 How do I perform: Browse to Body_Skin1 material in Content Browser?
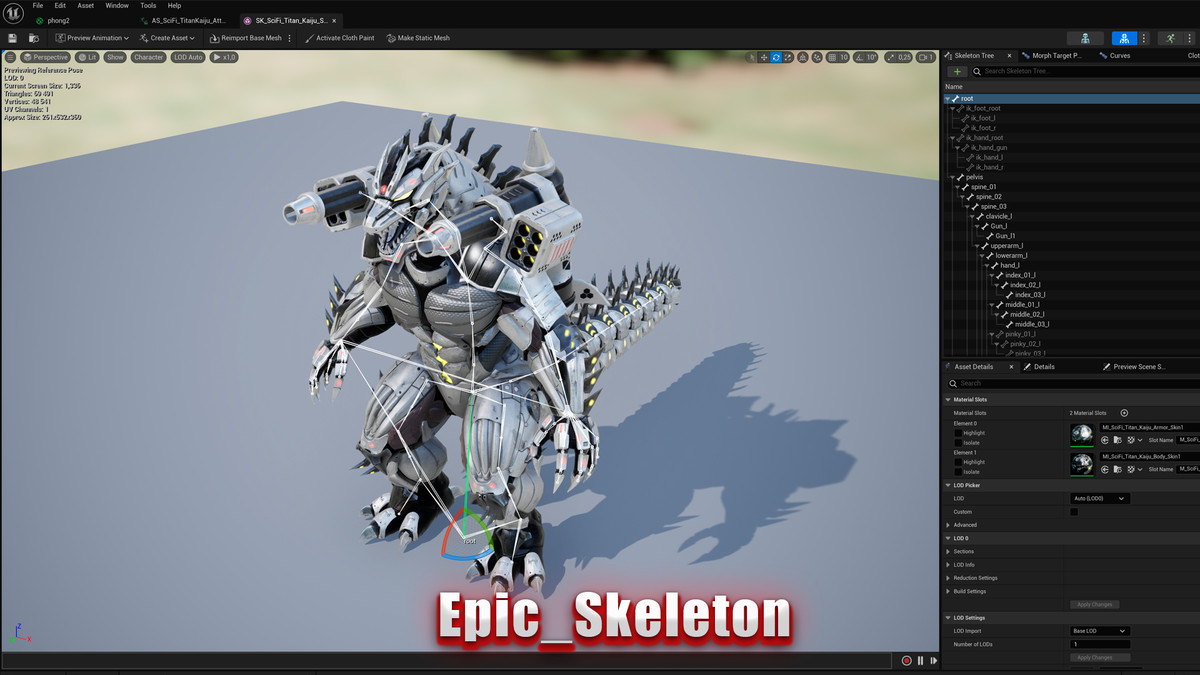pyautogui.click(x=1117, y=468)
